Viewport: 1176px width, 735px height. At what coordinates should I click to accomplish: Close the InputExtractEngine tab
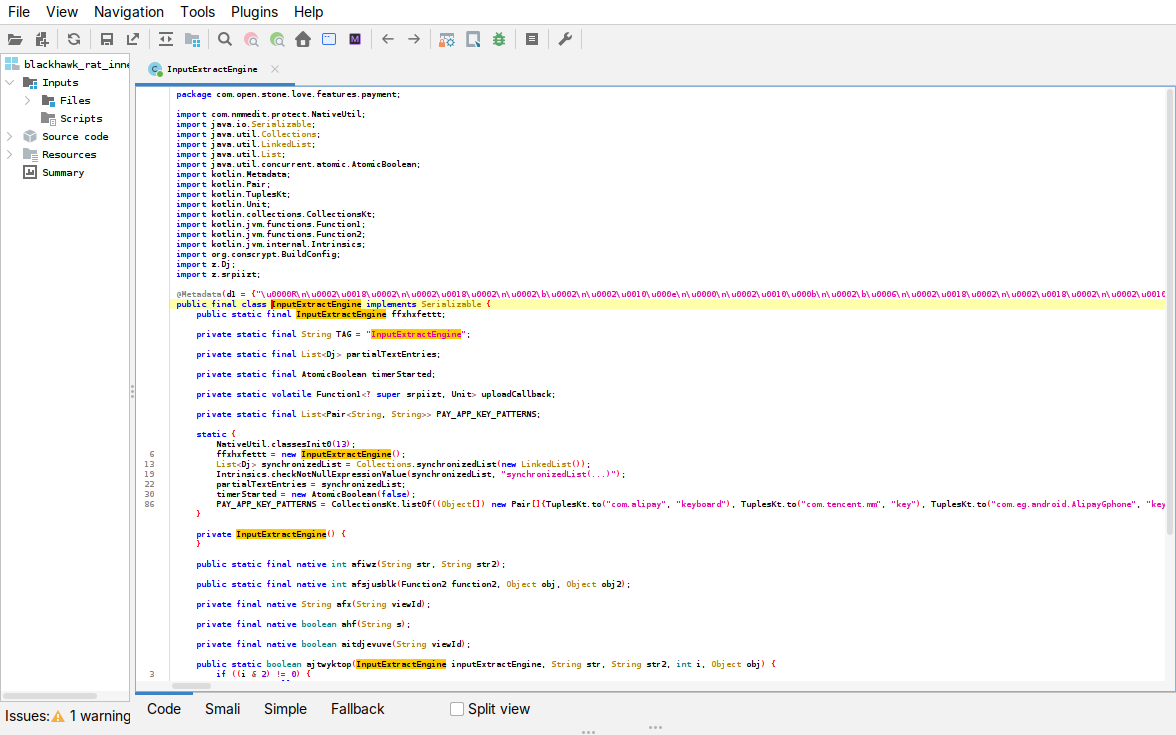click(x=275, y=69)
